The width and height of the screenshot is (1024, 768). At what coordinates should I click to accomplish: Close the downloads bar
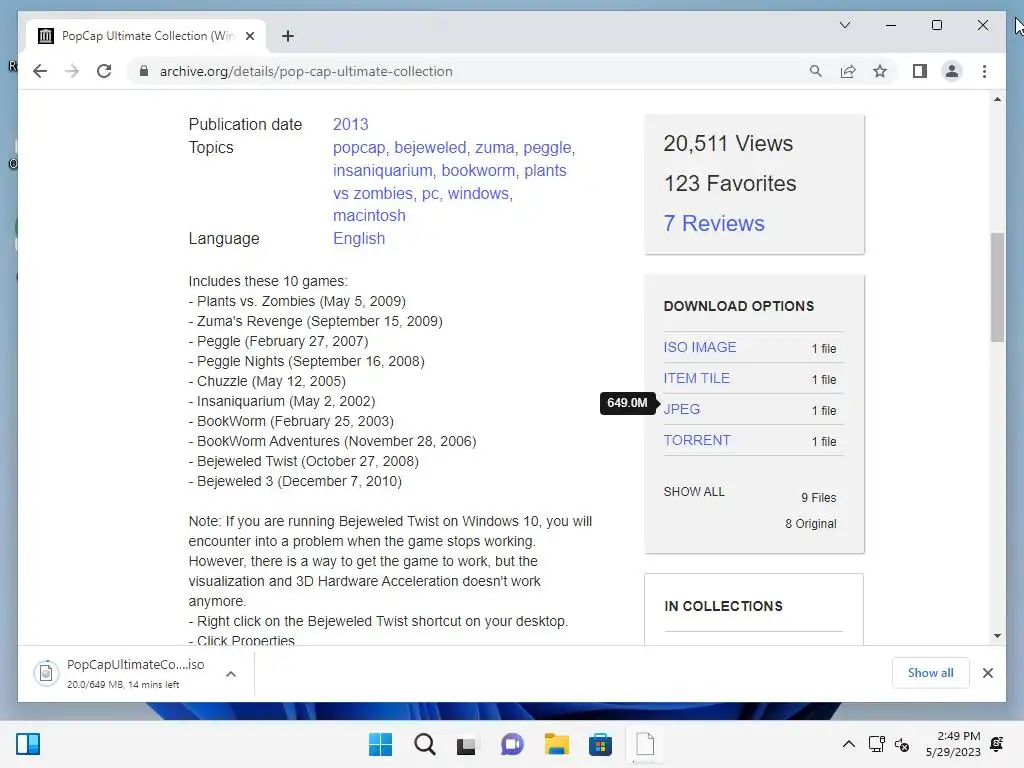pos(987,673)
